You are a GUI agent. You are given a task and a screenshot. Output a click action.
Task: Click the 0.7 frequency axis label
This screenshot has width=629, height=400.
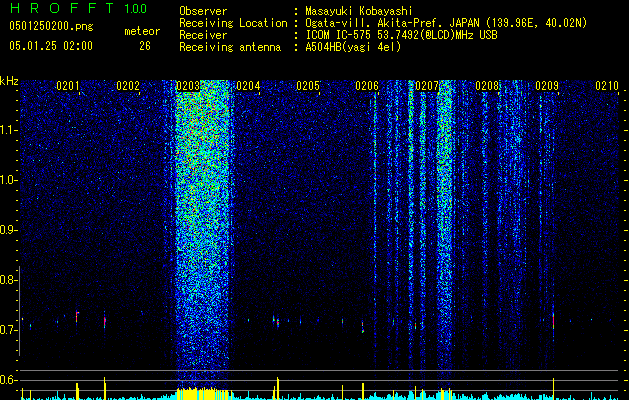(x=7, y=330)
